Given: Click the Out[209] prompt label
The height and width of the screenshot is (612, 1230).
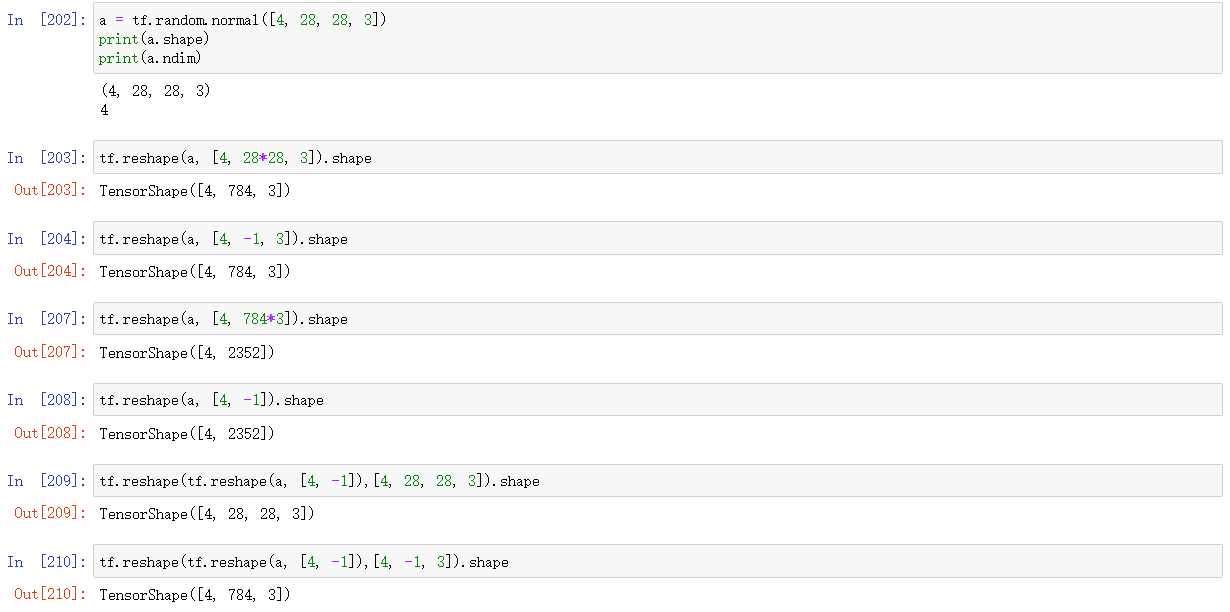Looking at the screenshot, I should click(51, 513).
